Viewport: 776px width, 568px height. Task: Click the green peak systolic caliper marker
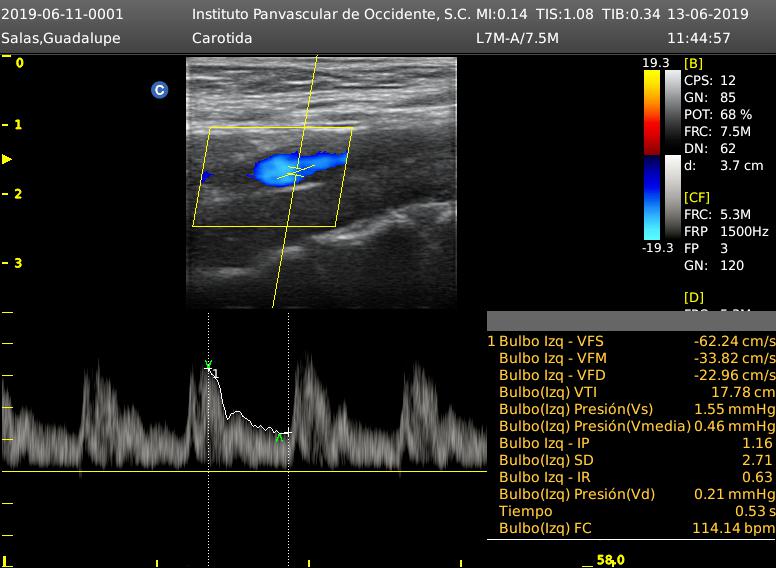[208, 365]
